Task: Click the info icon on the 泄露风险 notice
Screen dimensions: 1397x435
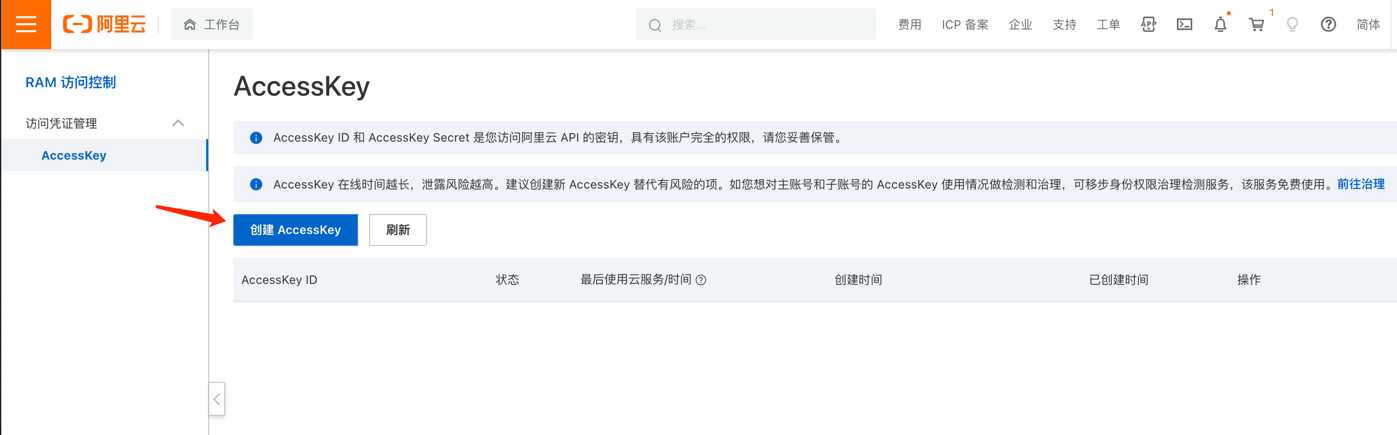Action: point(256,184)
